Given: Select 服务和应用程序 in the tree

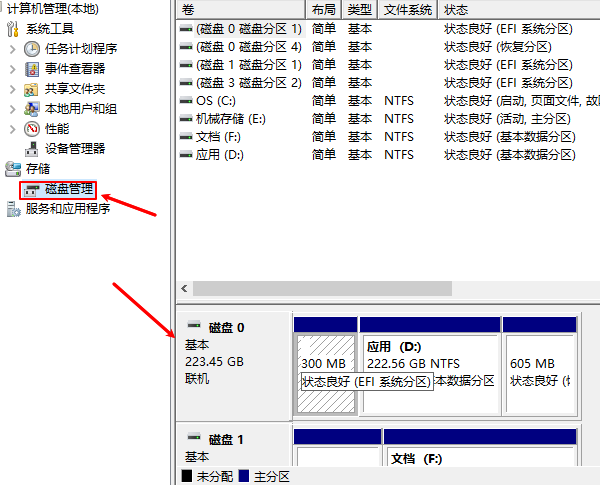Looking at the screenshot, I should (68, 209).
